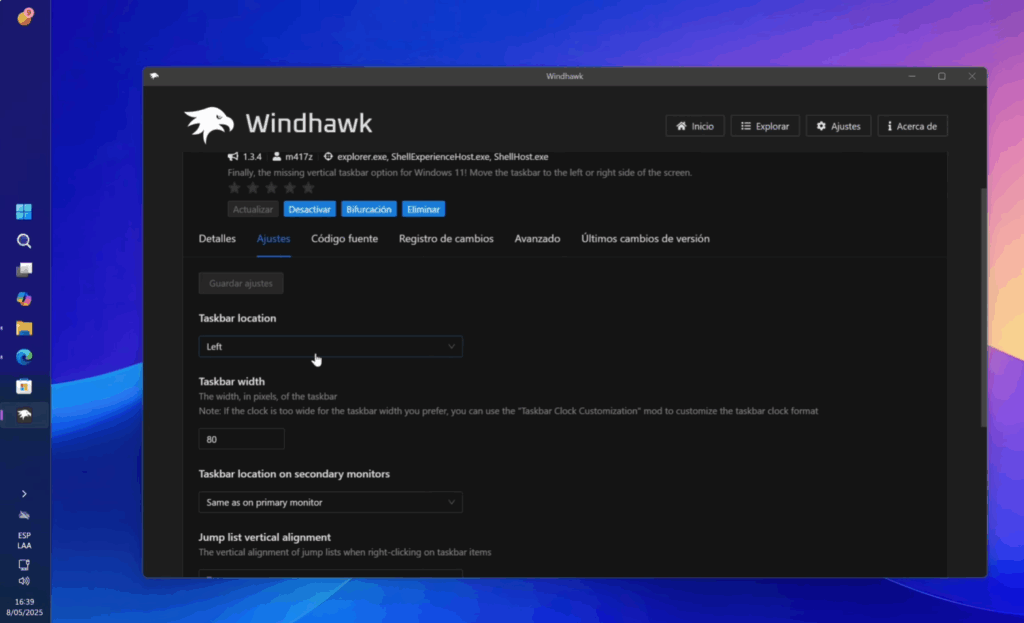Disable the mod with Desactivar
The height and width of the screenshot is (623, 1024).
(x=310, y=209)
